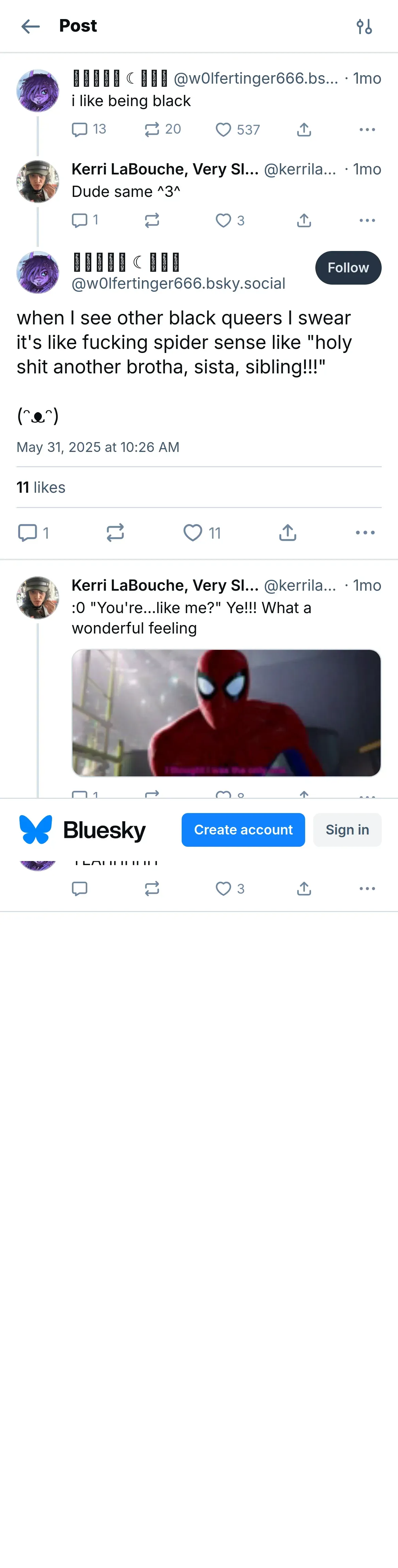Open the @w0lfertinger666.bsky.social profile handle
This screenshot has width=398, height=1568.
178,284
